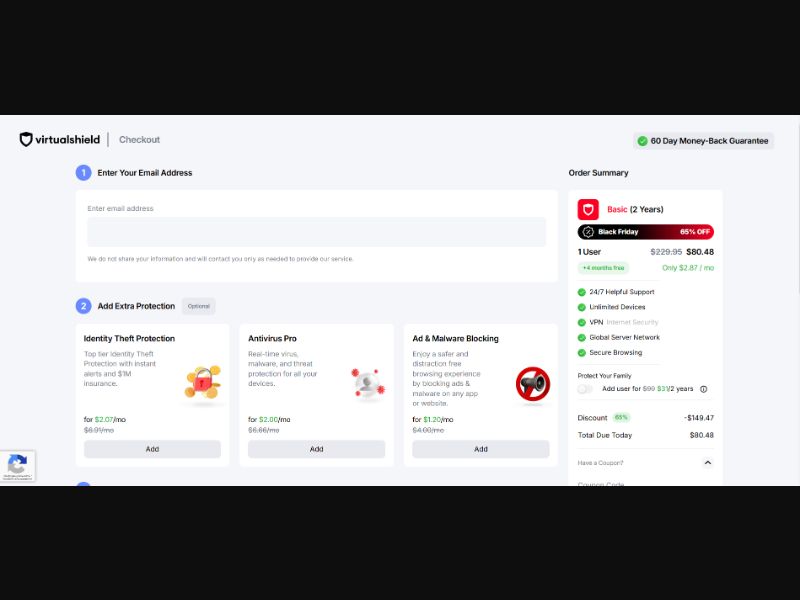Add Antivirus Pro to your order
The image size is (800, 600).
point(316,449)
